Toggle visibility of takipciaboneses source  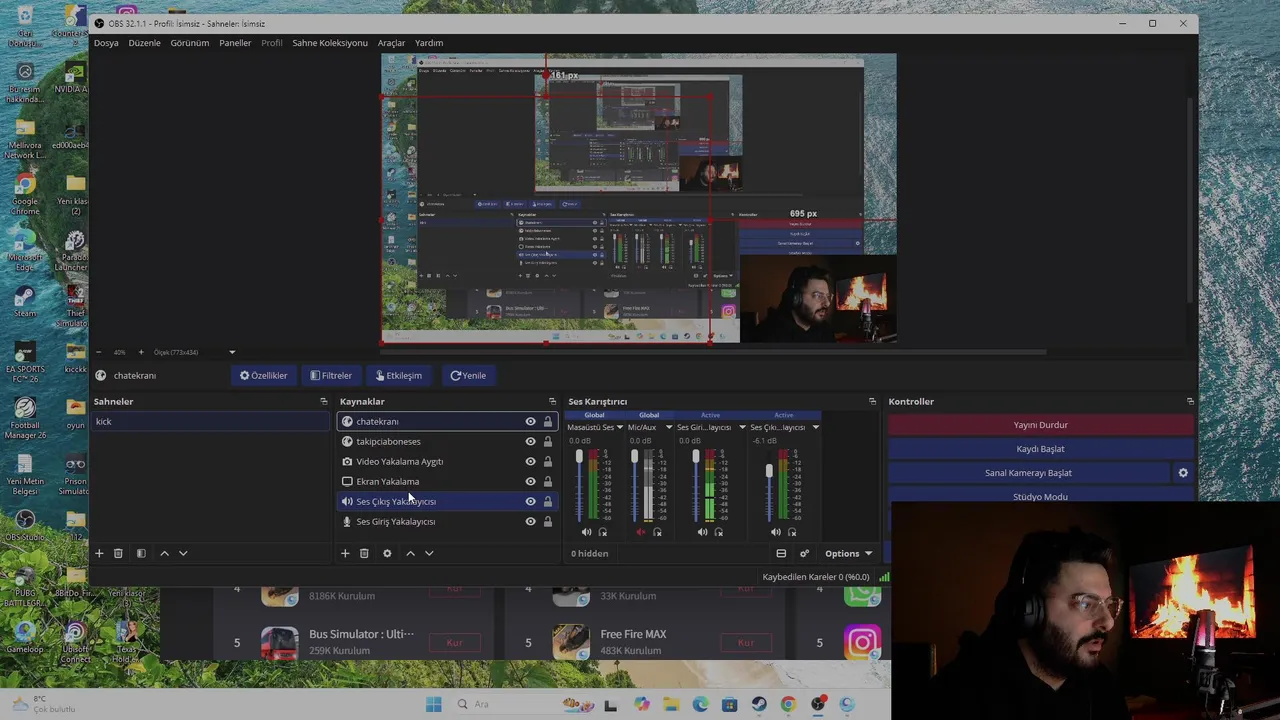(x=530, y=441)
